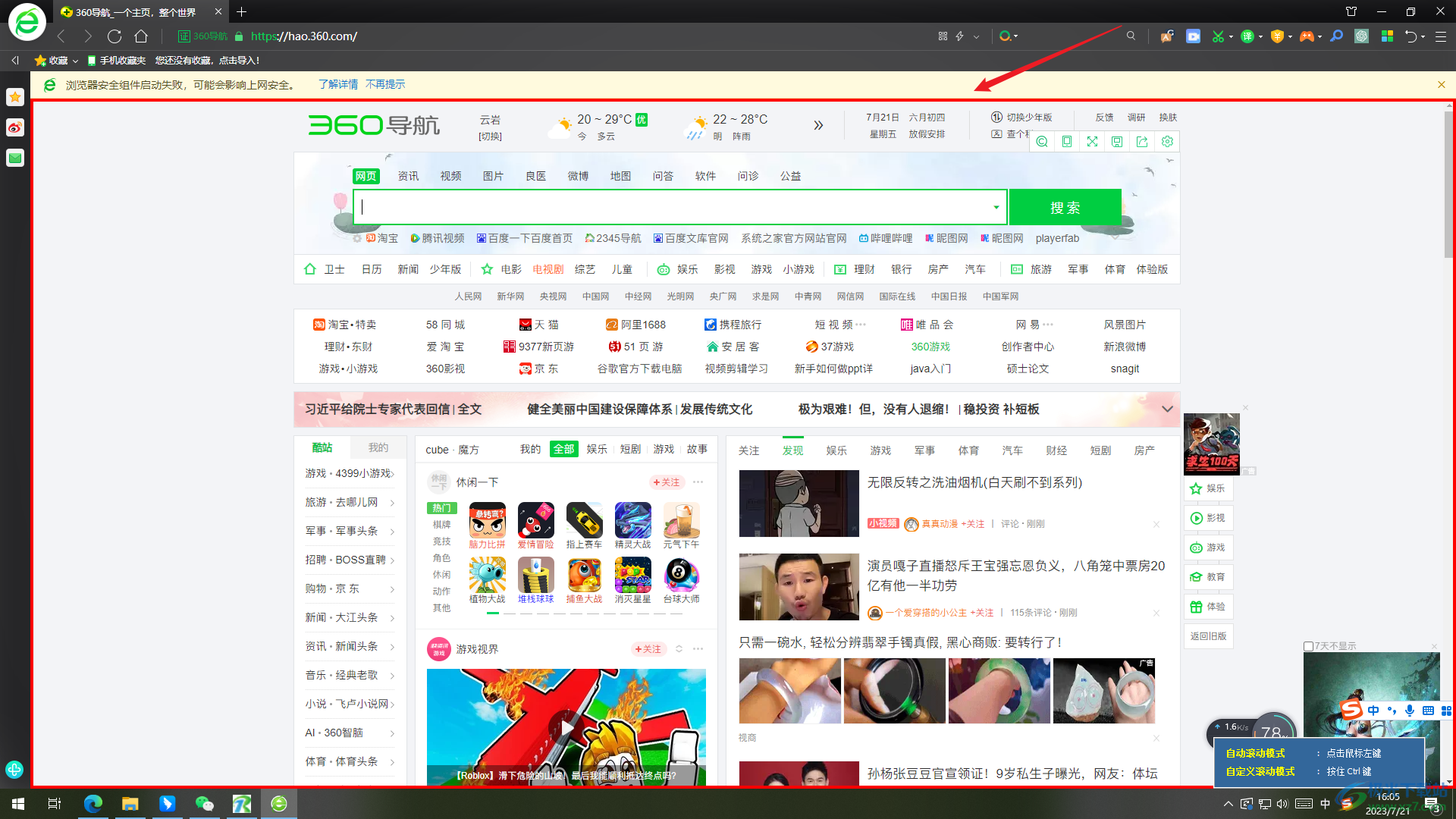Viewport: 1456px width, 819px height.
Task: Click 不再提示 in the warning bar
Action: coord(385,84)
